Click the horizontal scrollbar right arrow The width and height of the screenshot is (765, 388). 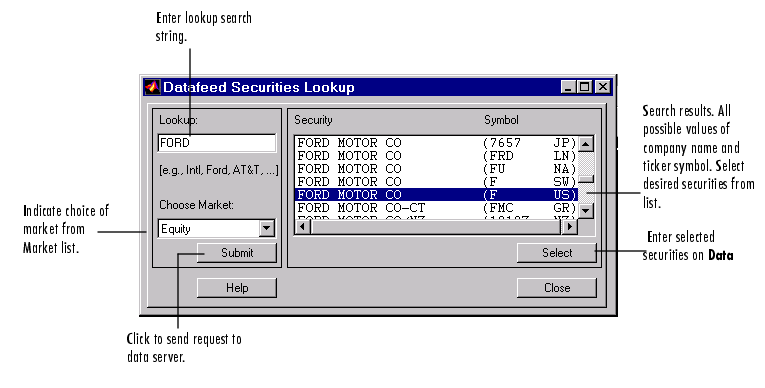point(569,227)
